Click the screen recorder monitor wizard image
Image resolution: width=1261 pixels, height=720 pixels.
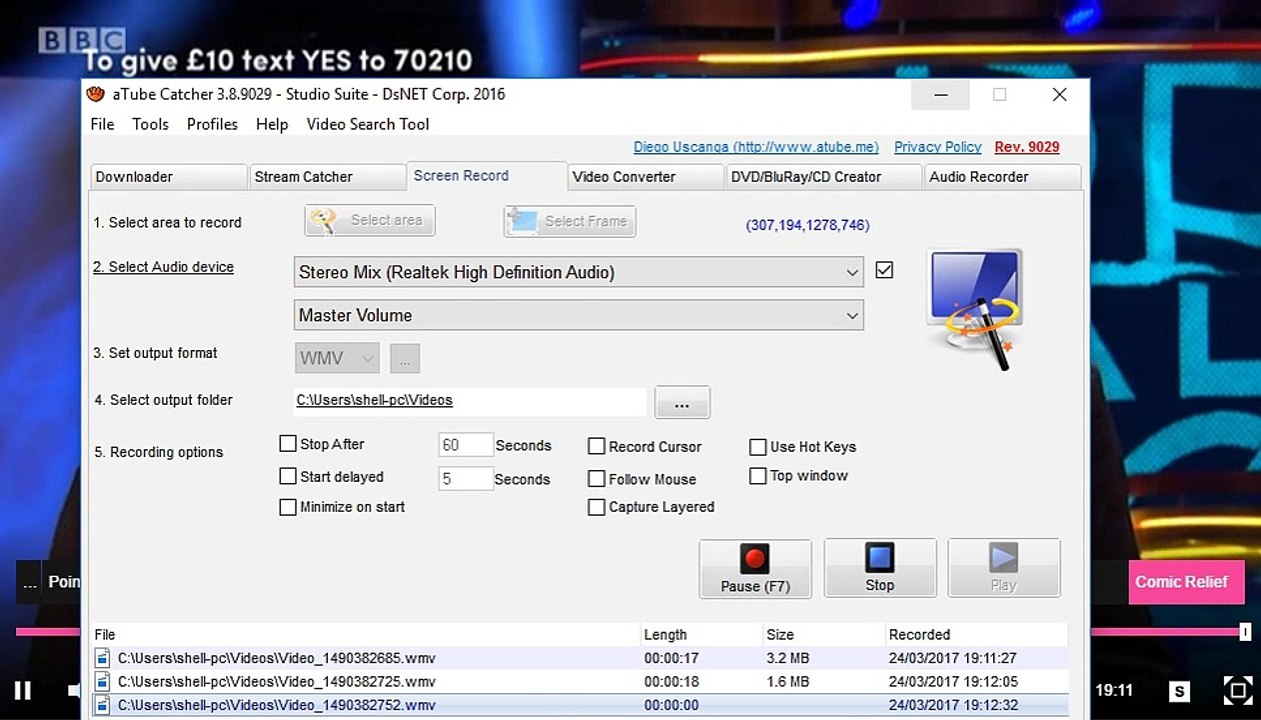975,309
